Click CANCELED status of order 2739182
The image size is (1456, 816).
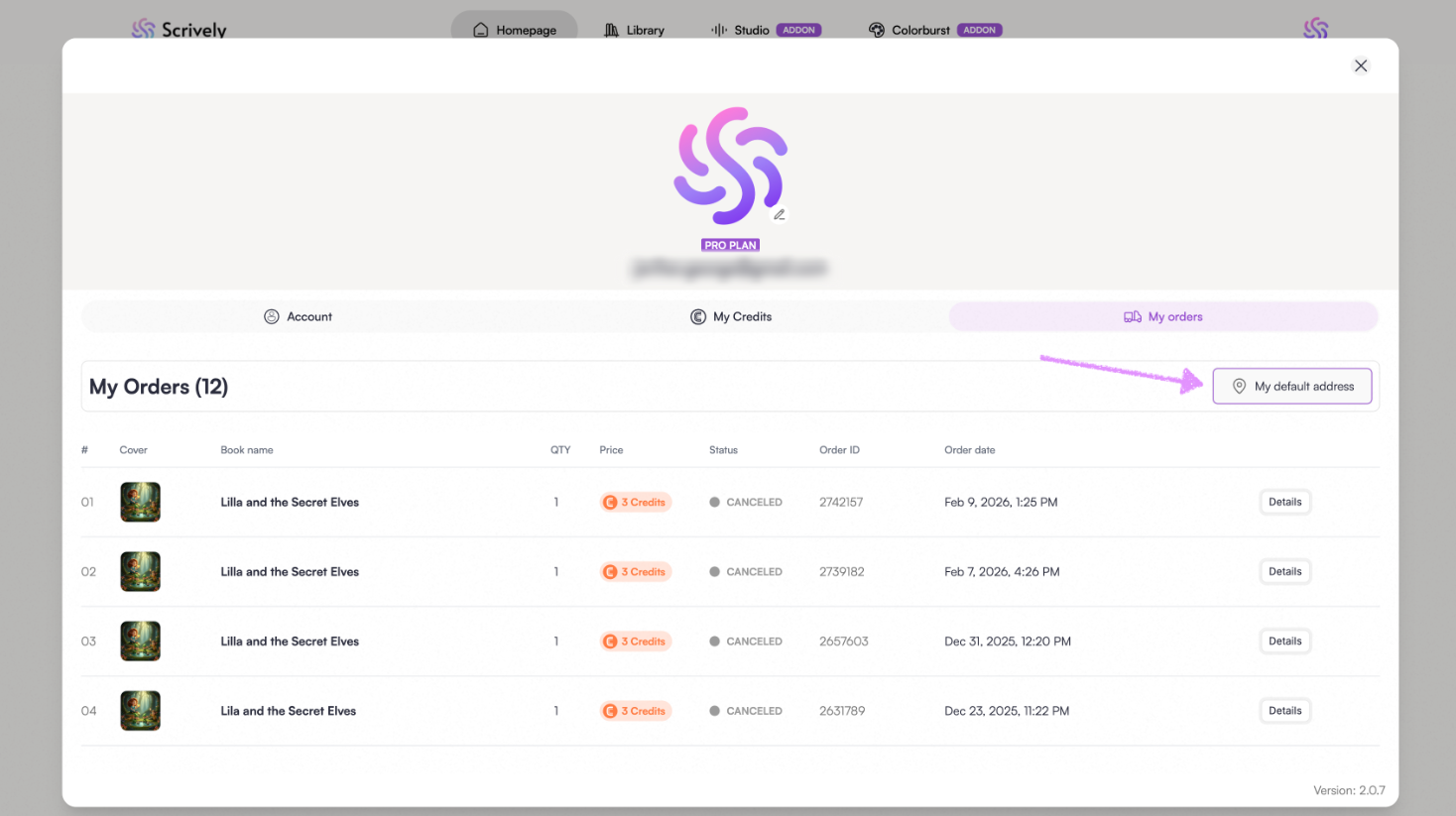[746, 571]
